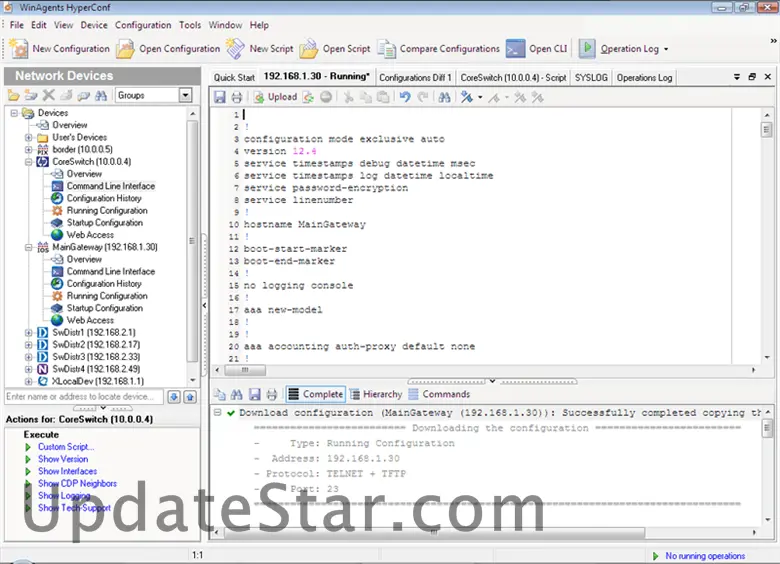Click the first folder icon in Network Devices toolbar
The height and width of the screenshot is (564, 780).
pyautogui.click(x=14, y=95)
